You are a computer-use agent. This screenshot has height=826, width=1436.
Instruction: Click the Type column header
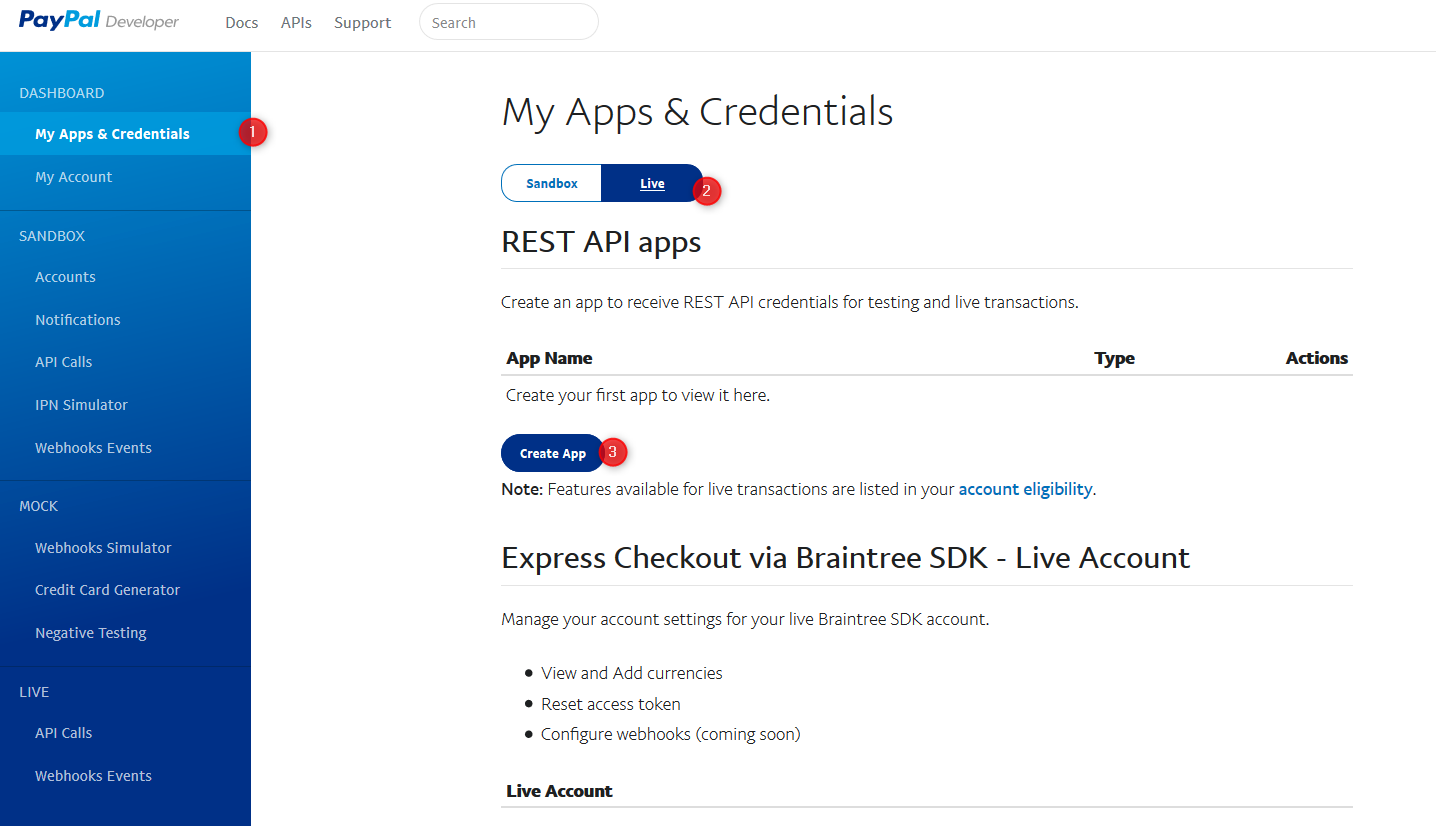coord(1114,358)
